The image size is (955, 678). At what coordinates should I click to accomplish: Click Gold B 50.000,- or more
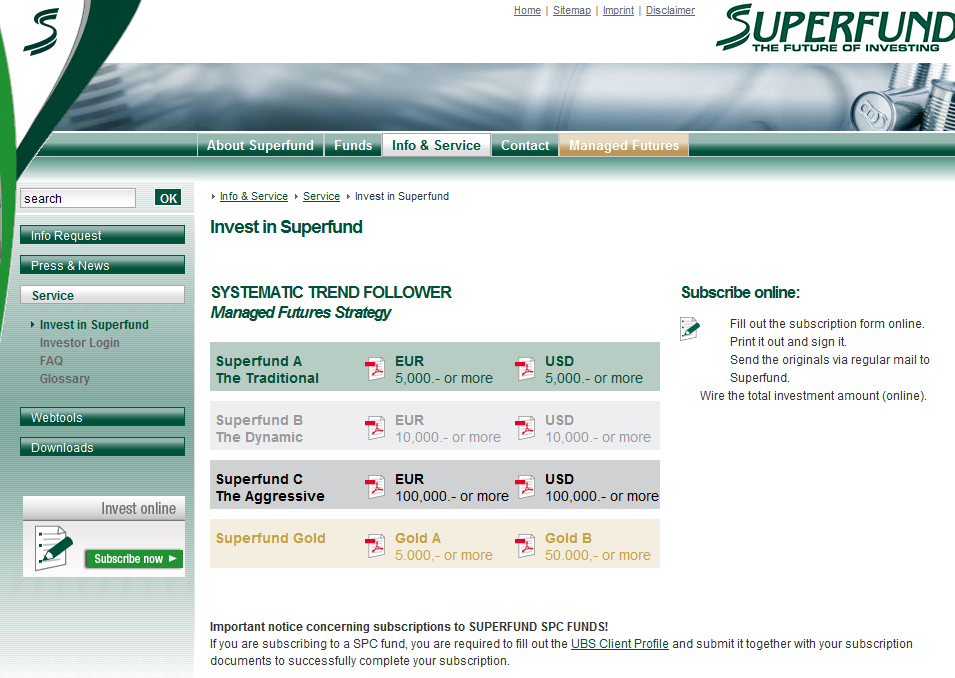click(597, 547)
